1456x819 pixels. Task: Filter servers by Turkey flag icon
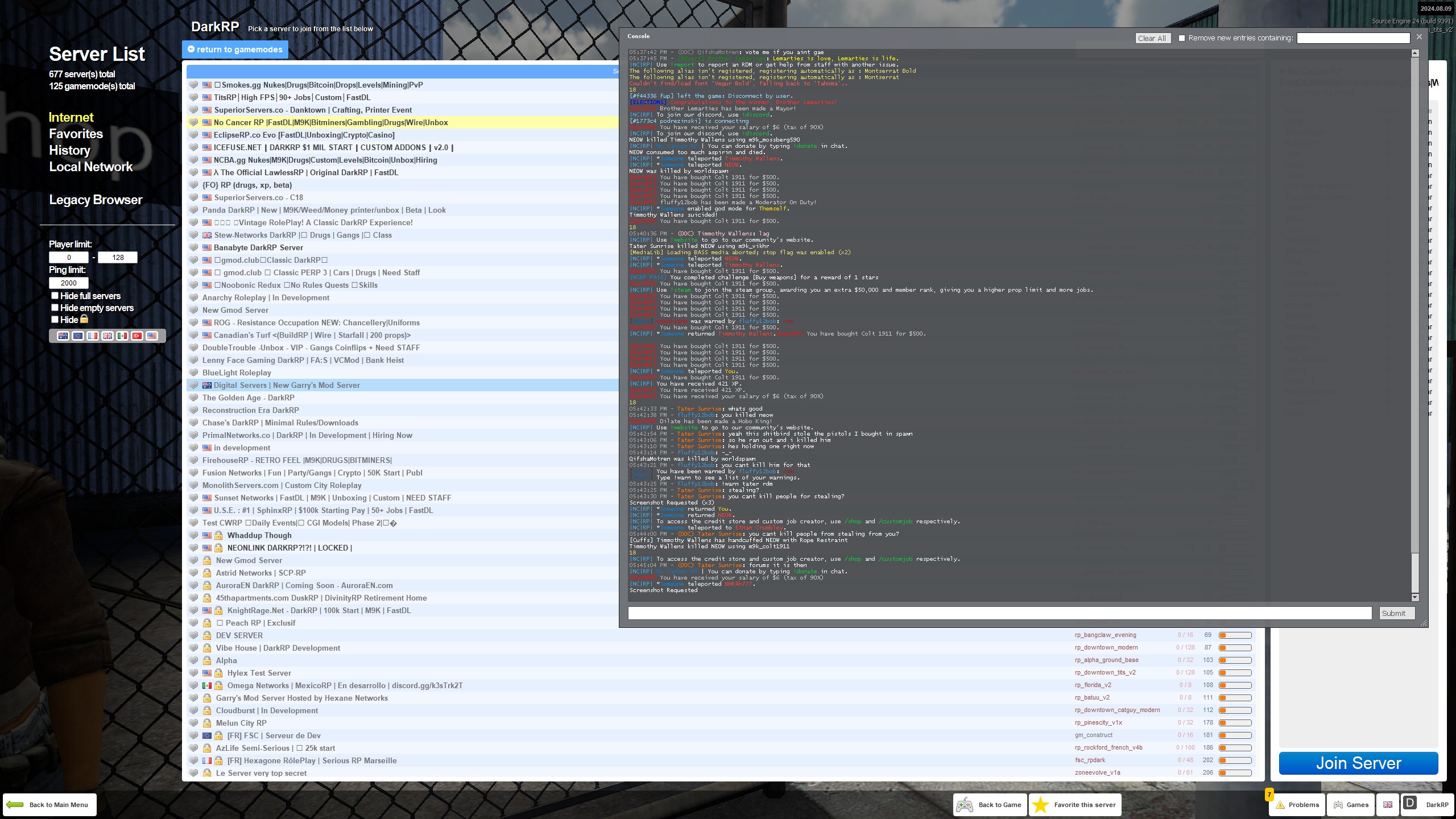coord(137,336)
